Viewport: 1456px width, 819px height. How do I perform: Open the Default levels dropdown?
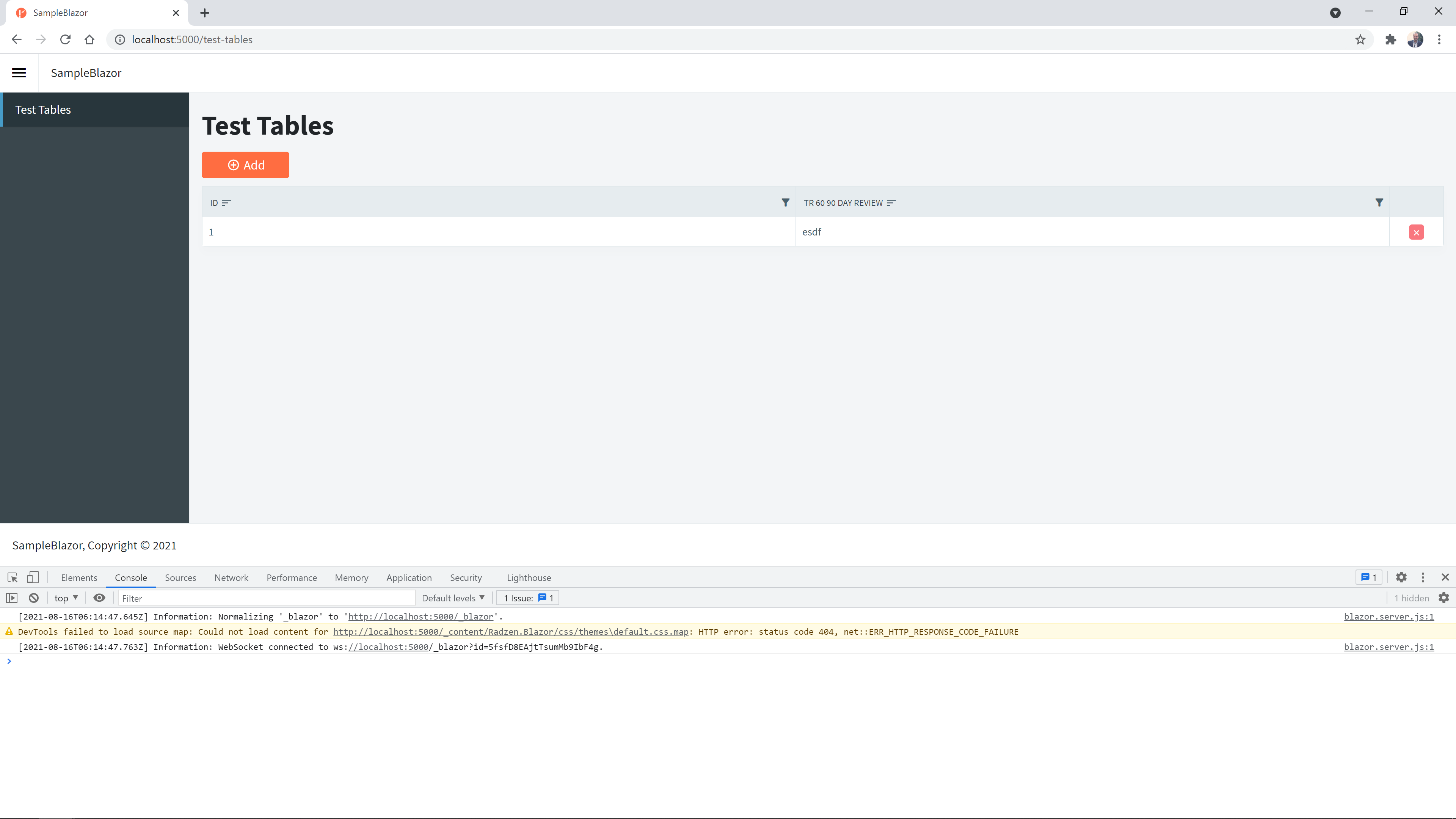tap(452, 598)
